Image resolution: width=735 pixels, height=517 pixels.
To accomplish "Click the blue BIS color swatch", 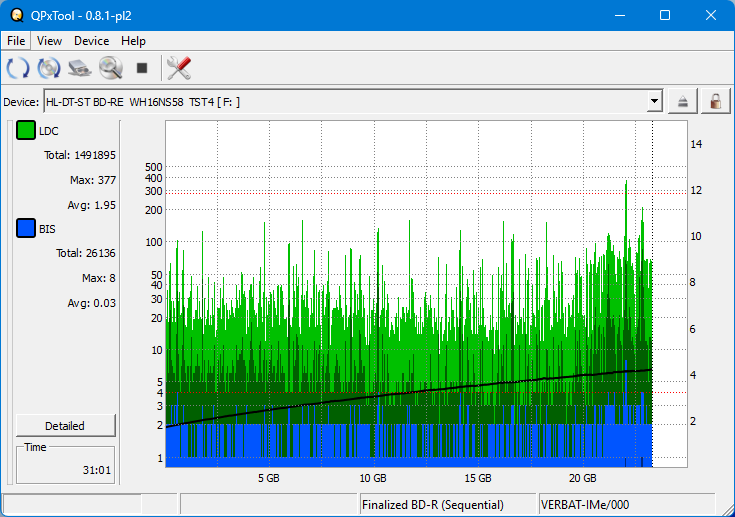I will click(x=26, y=228).
